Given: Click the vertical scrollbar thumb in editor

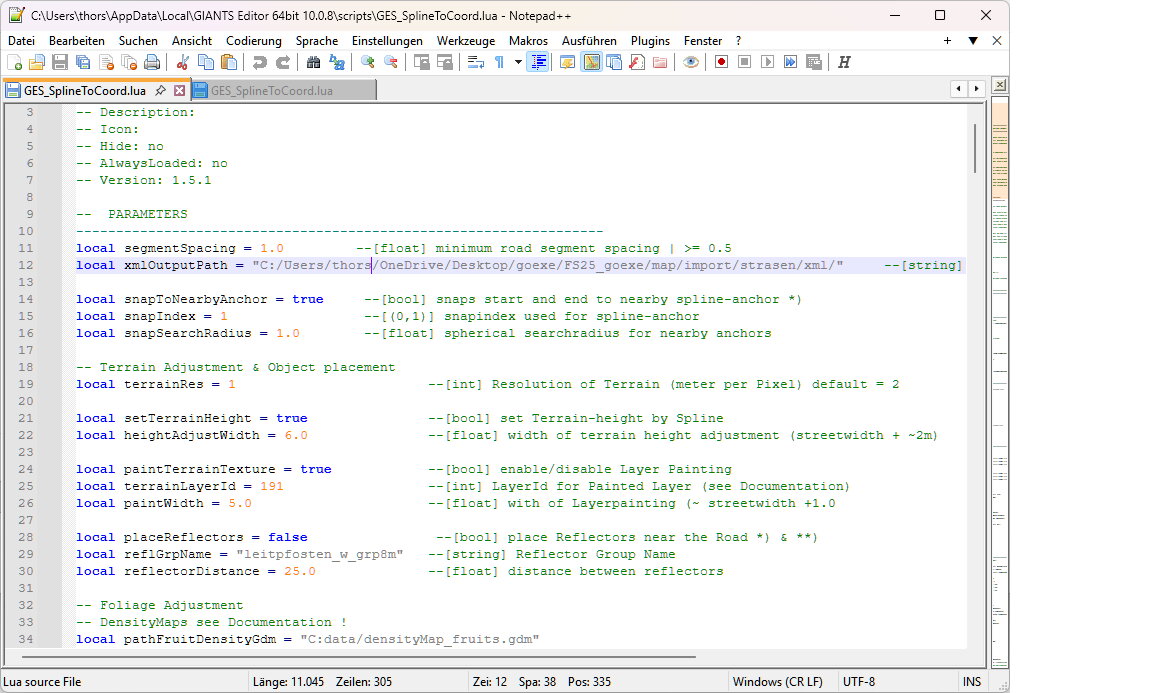Looking at the screenshot, I should [x=974, y=148].
